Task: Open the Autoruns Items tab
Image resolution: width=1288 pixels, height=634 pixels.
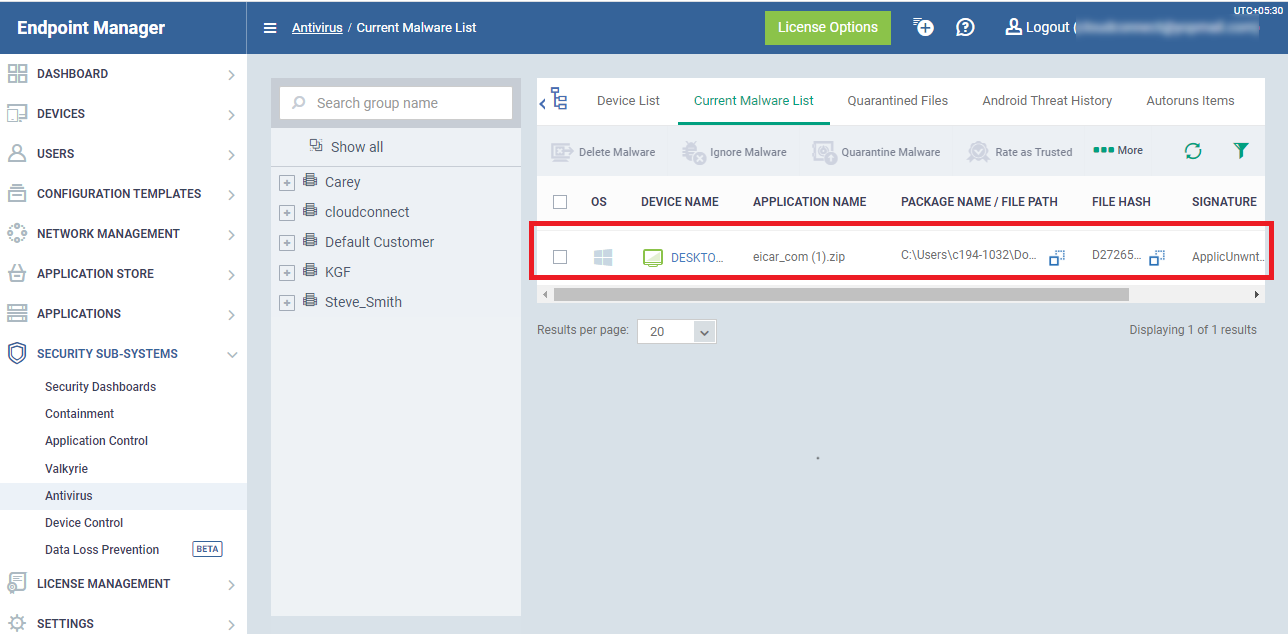Action: pyautogui.click(x=1190, y=101)
